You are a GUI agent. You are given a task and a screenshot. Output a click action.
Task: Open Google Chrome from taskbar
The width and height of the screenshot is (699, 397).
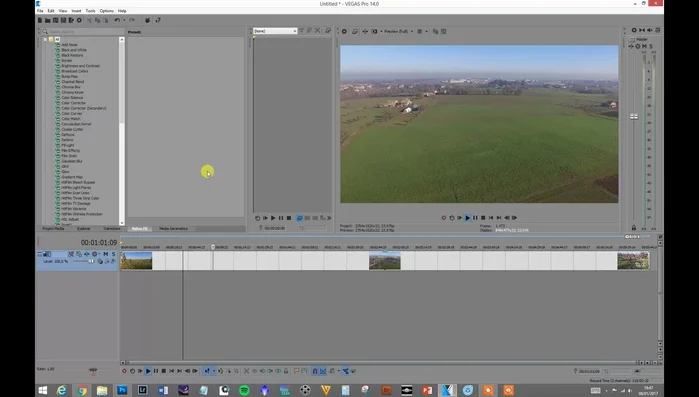tap(82, 390)
